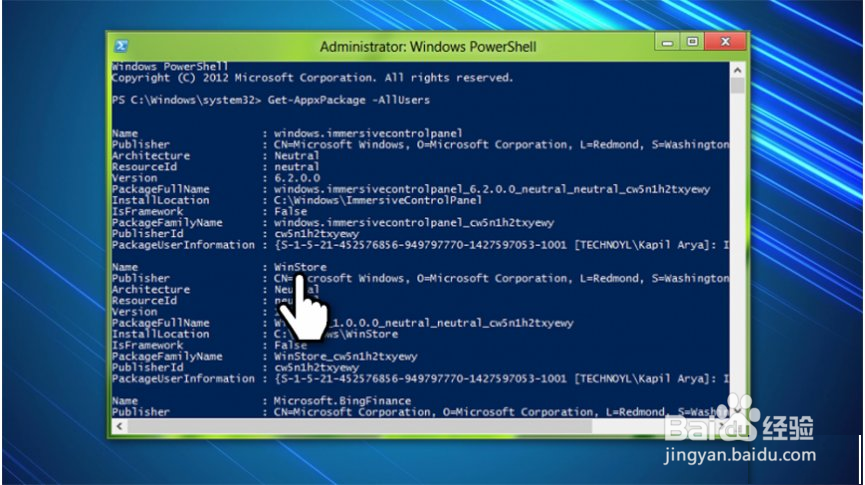
Task: Click windows.immersivecontrolpanel PackageFullName value
Action: [492, 189]
